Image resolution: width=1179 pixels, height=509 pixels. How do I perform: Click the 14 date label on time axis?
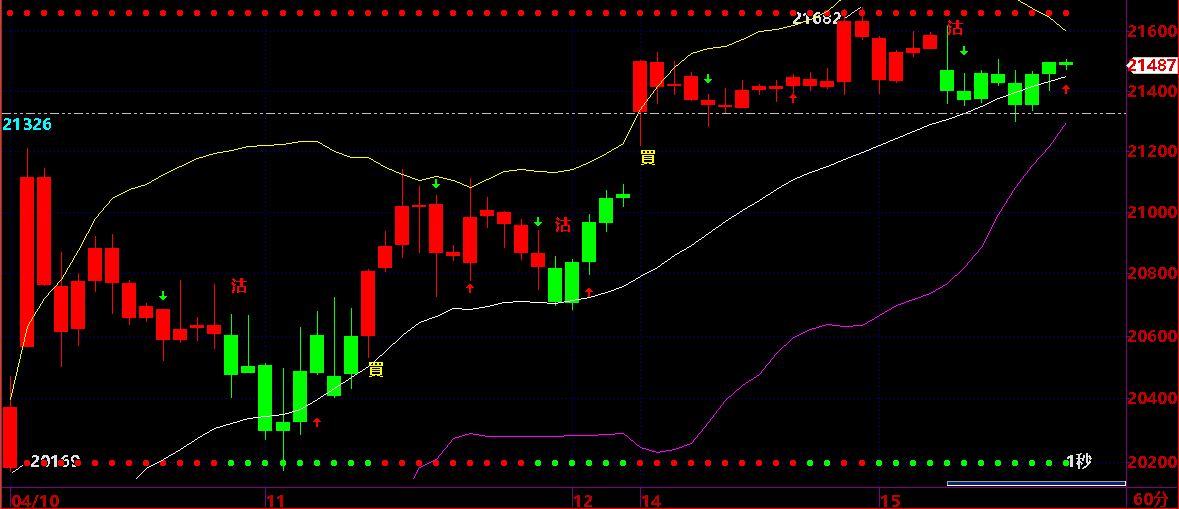[650, 500]
